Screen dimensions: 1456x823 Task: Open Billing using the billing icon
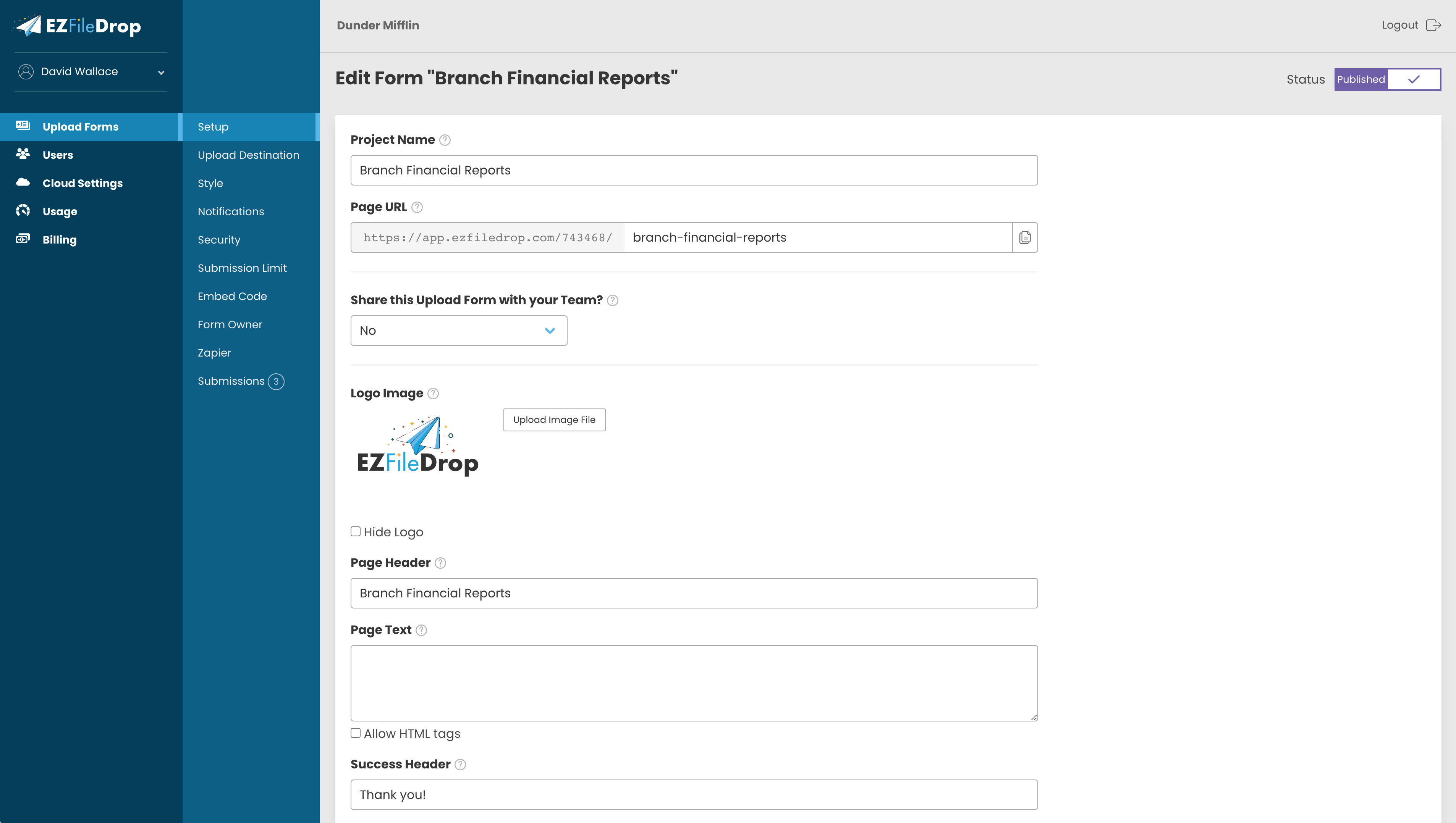(x=22, y=239)
